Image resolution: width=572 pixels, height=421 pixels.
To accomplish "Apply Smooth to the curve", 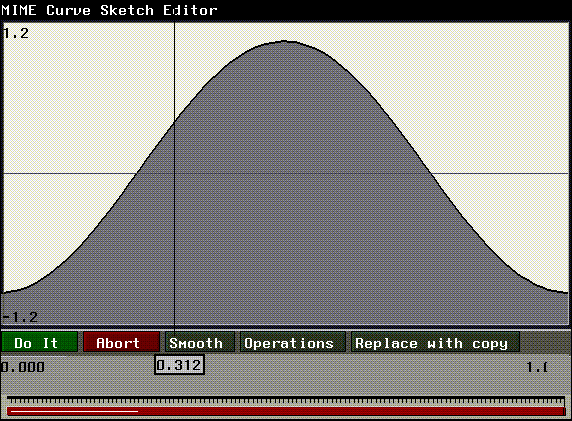I will (200, 342).
